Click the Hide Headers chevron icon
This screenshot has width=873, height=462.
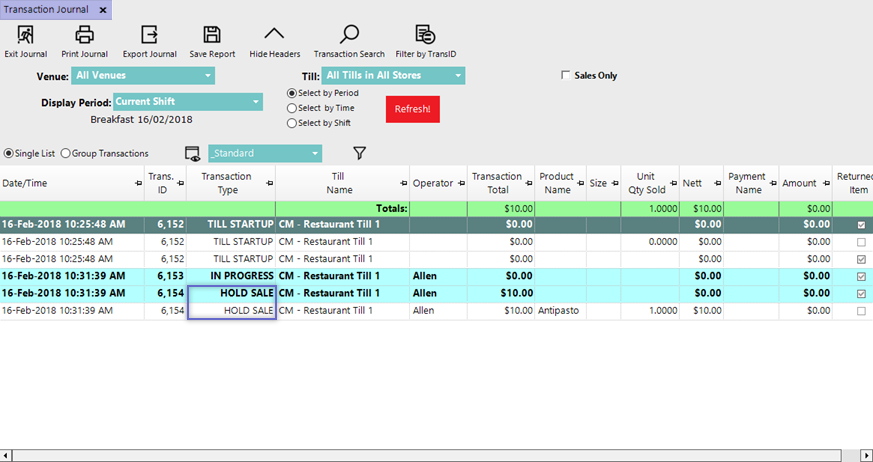pos(274,36)
